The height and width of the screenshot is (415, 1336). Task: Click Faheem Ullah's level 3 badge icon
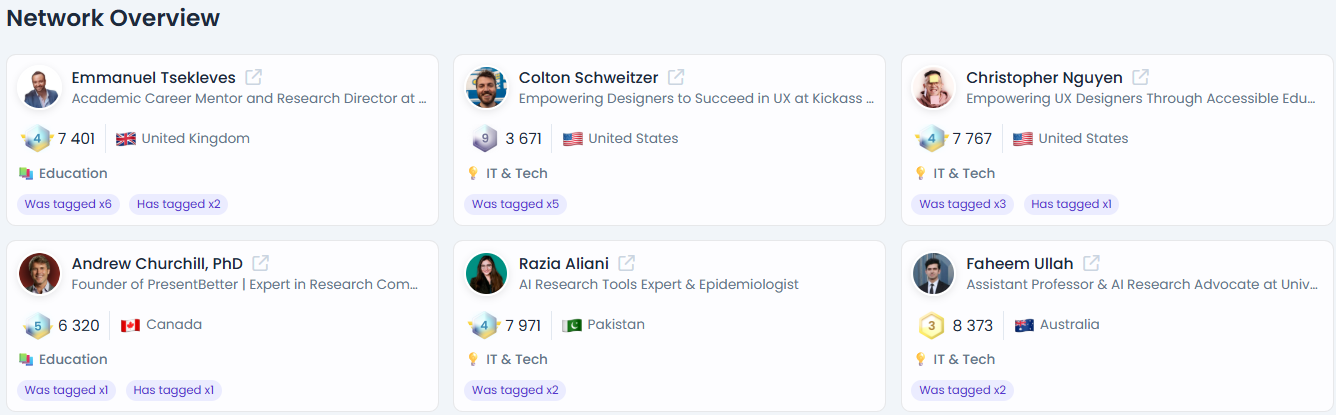coord(931,325)
